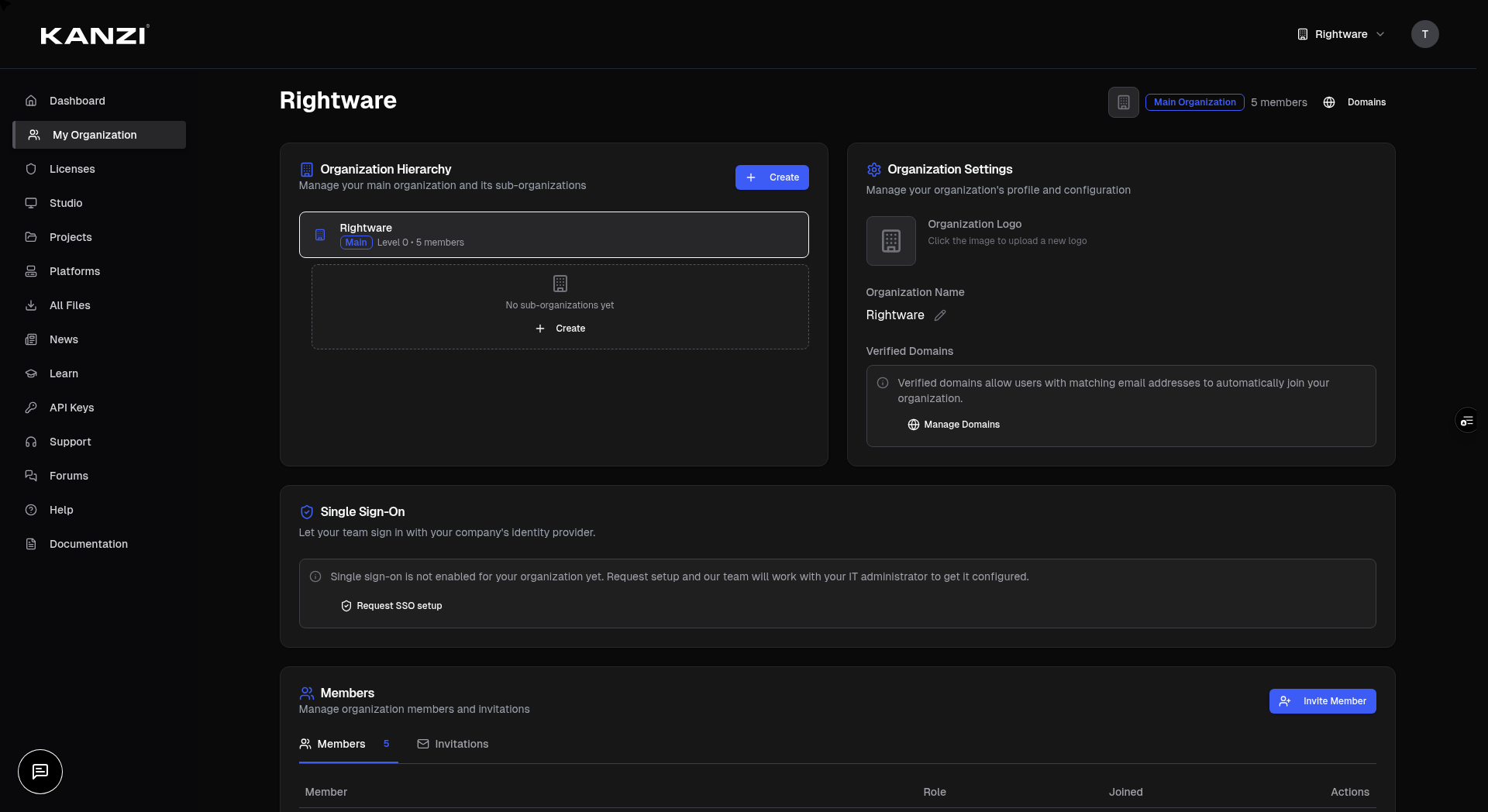The image size is (1488, 812).
Task: Click the Forums chat bubbles icon
Action: pyautogui.click(x=31, y=476)
